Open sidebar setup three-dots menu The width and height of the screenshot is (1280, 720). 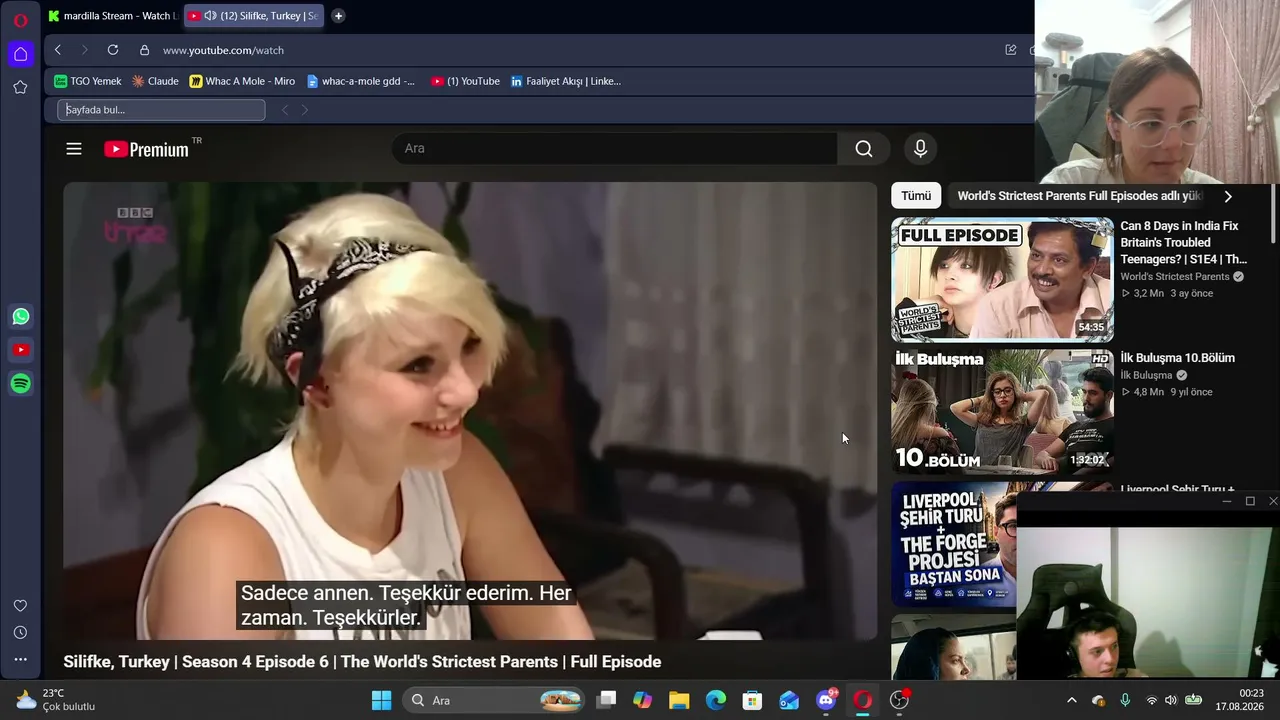pyautogui.click(x=20, y=659)
